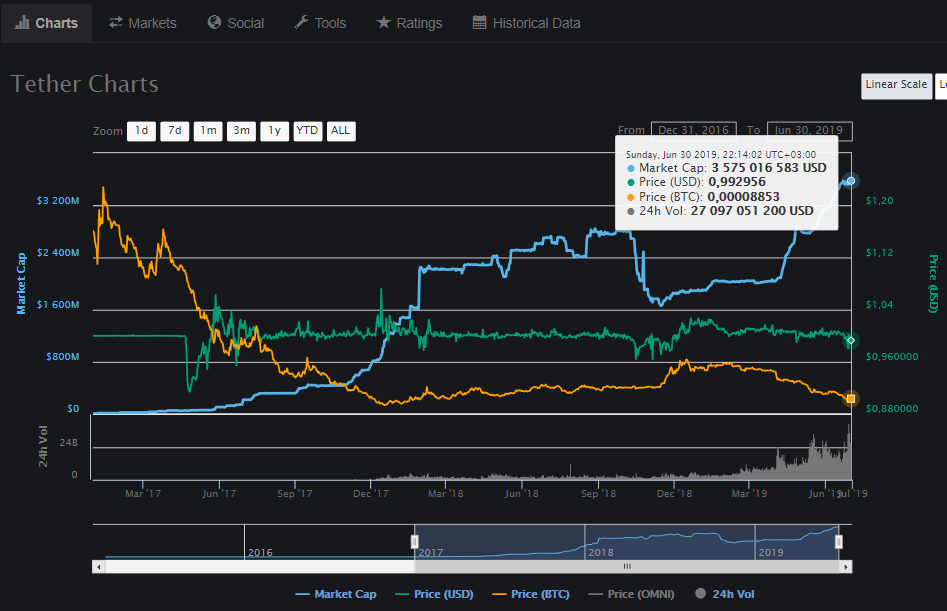Open the Ratings tab
The height and width of the screenshot is (611, 947).
(x=409, y=23)
